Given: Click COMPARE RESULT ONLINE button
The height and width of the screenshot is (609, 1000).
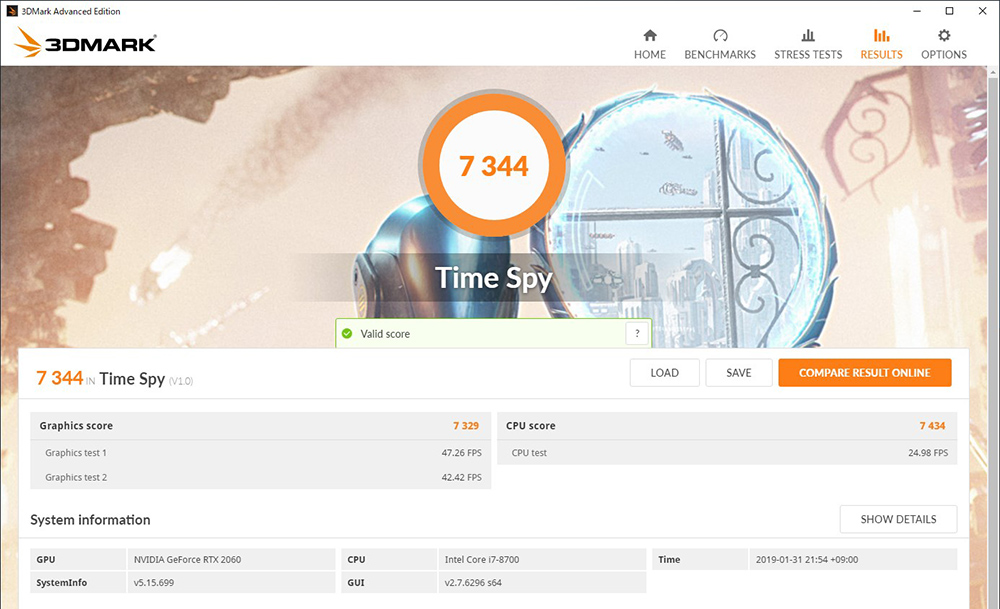Looking at the screenshot, I should pyautogui.click(x=865, y=373).
